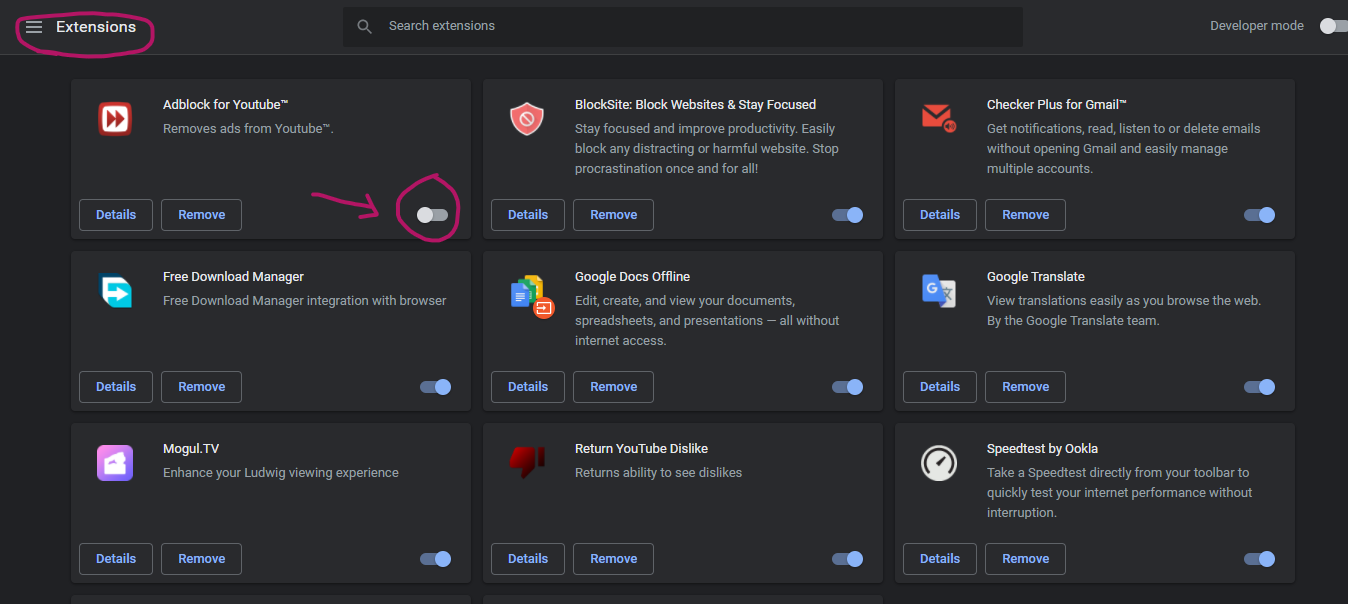
Task: Click the Return YouTube Dislike icon
Action: tap(526, 461)
